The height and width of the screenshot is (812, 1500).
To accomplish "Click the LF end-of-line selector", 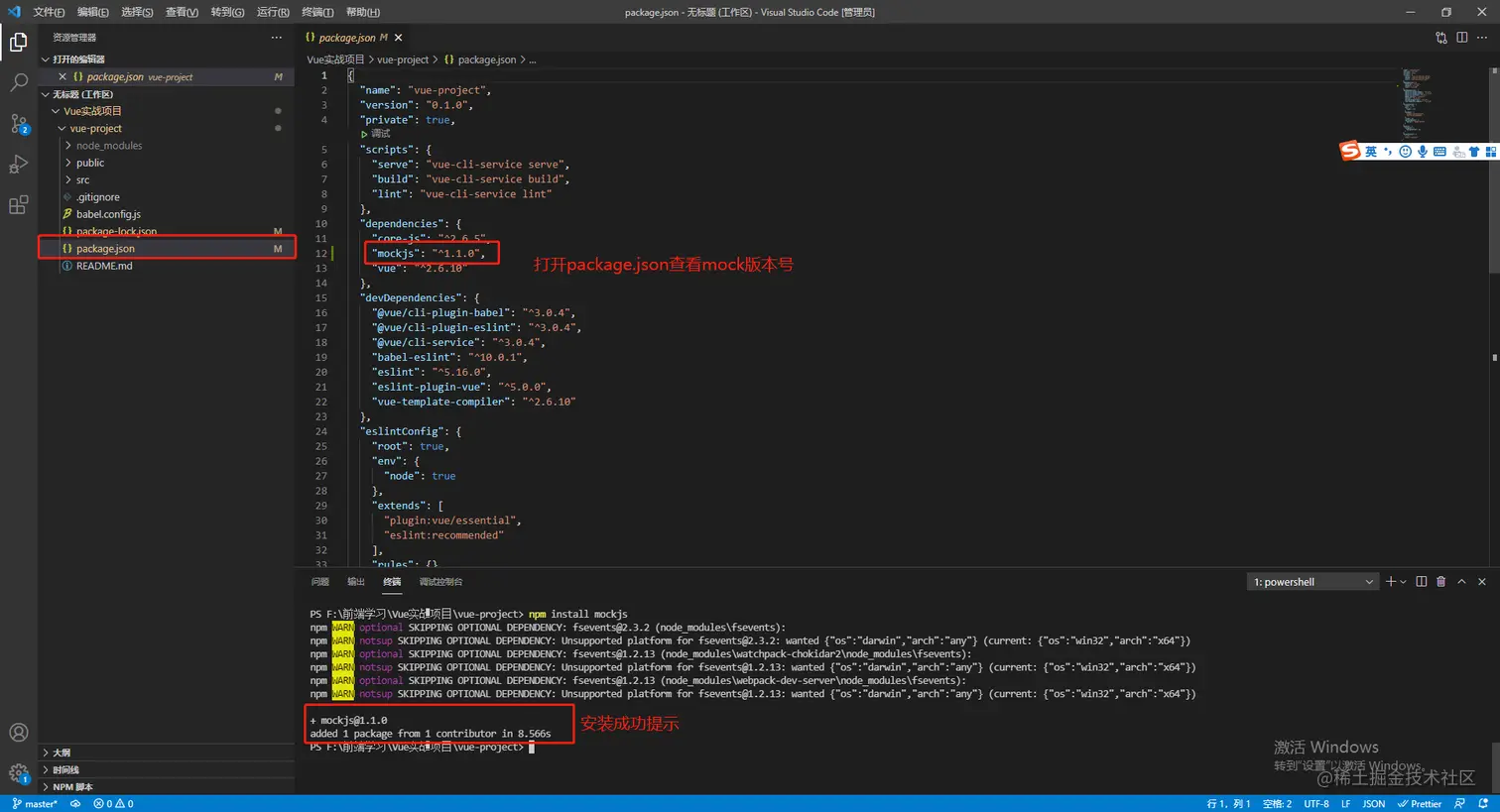I will 1346,804.
